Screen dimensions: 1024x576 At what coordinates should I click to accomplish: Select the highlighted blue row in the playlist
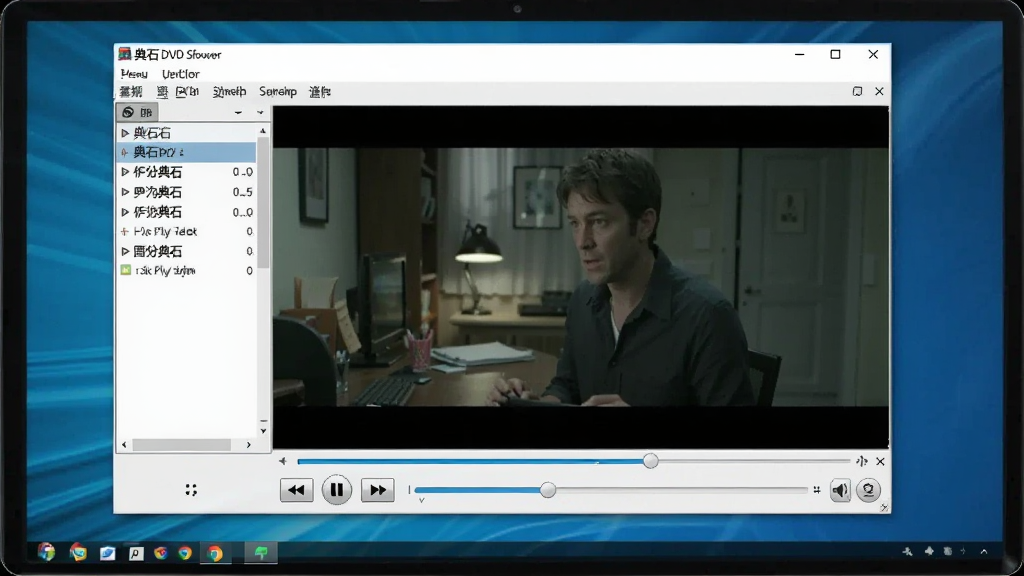(x=186, y=152)
